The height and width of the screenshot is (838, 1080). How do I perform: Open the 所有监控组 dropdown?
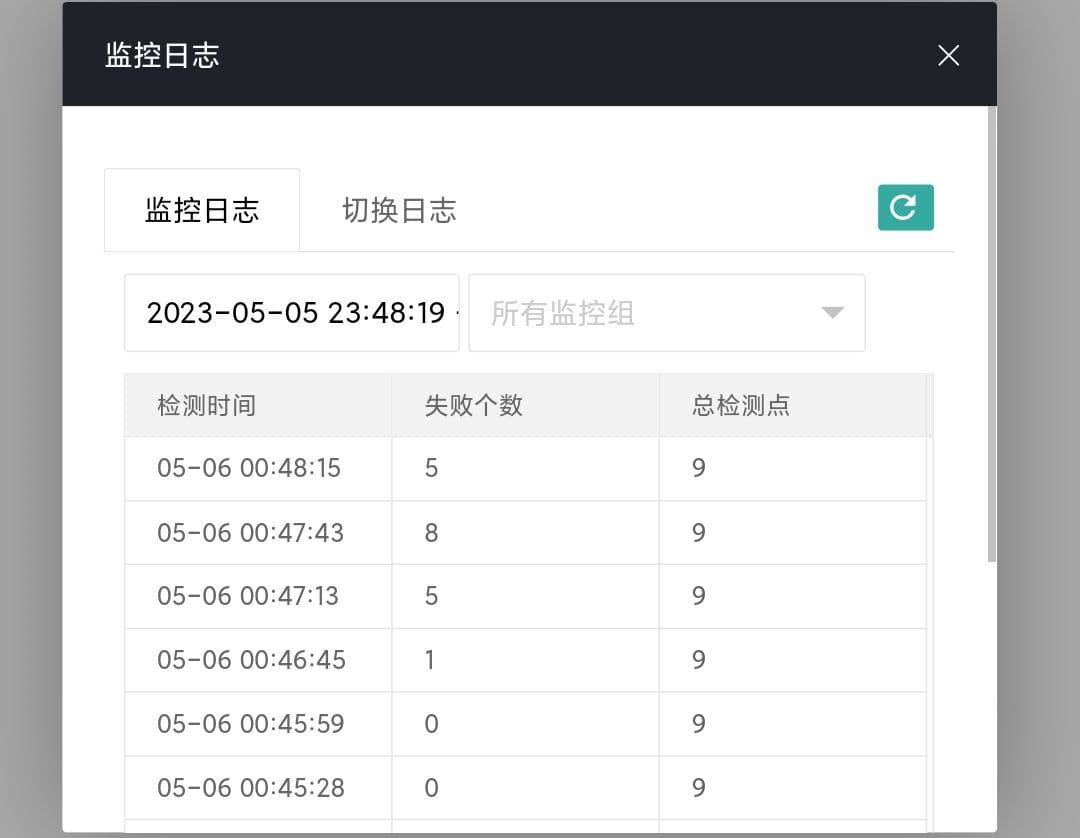click(667, 313)
